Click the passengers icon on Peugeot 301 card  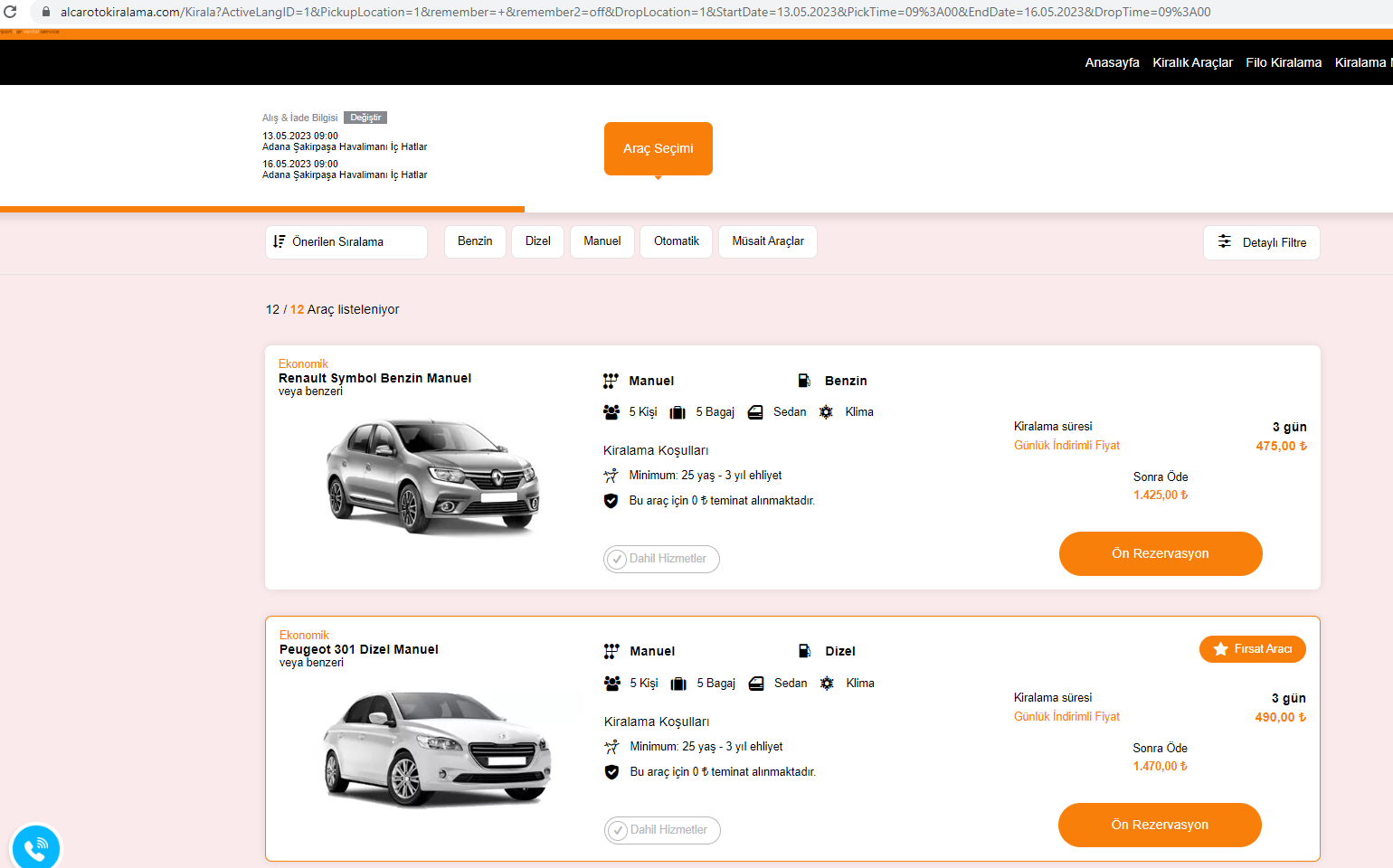click(x=611, y=684)
